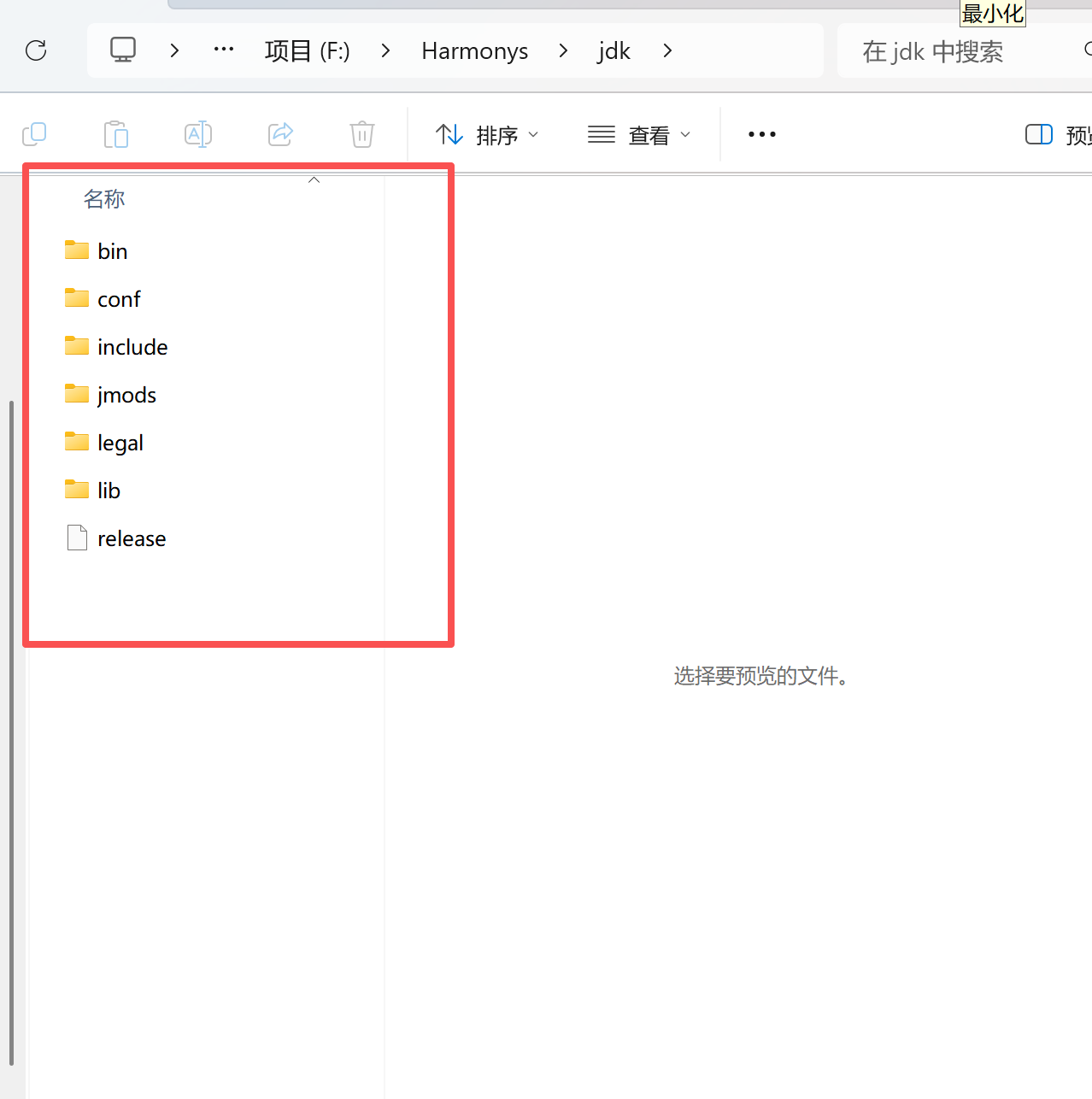Screen dimensions: 1092x1099
Task: Click the This PC computer icon in breadcrumb
Action: pyautogui.click(x=123, y=50)
